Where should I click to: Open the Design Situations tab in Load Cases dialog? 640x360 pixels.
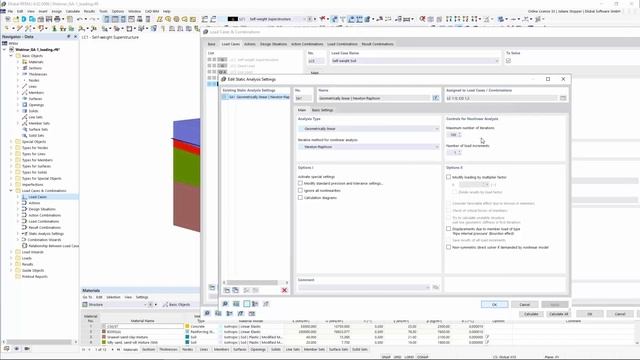(273, 44)
